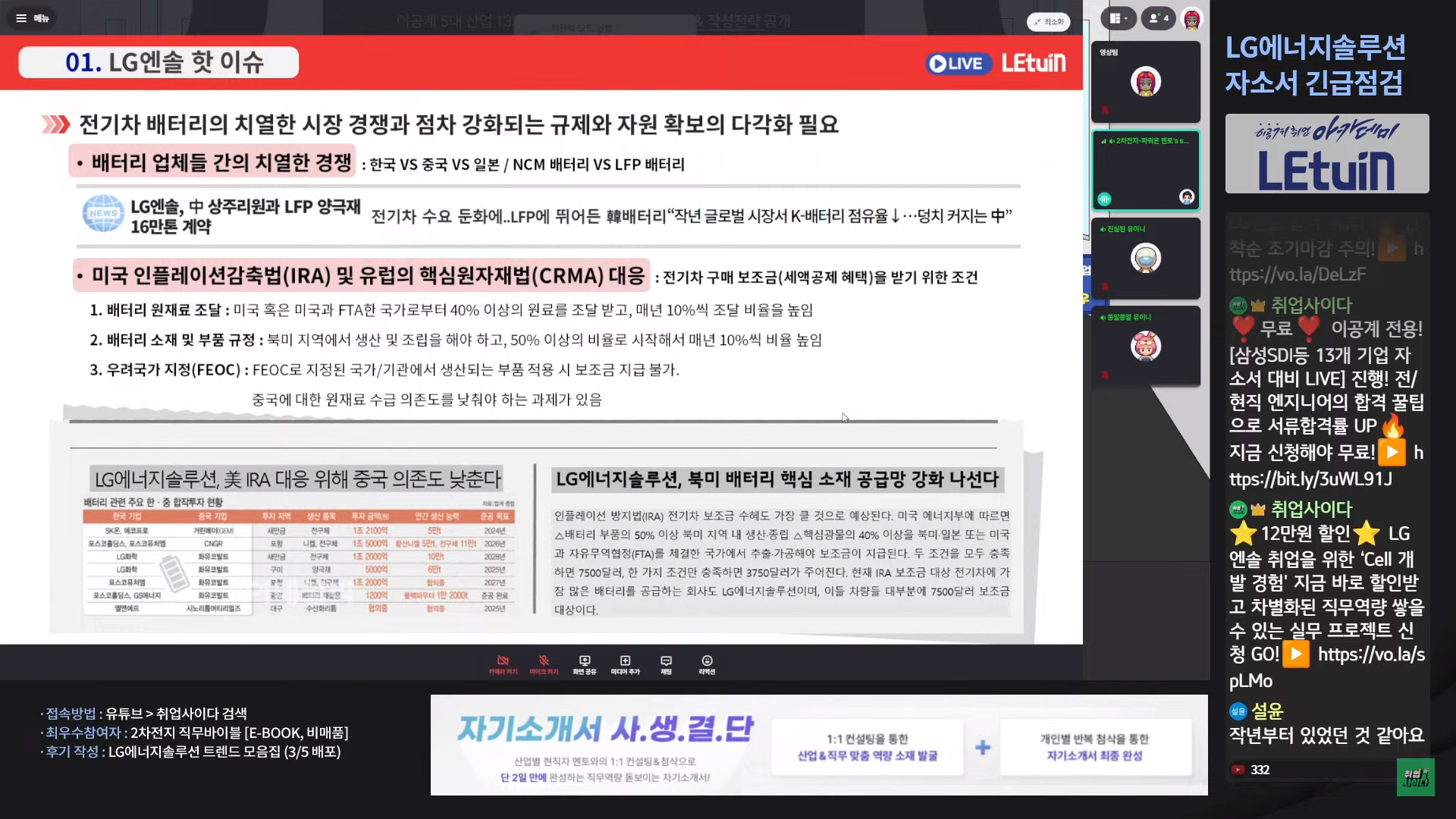Open the layout view dropdown
Screen dimensions: 1456x819
point(1118,18)
